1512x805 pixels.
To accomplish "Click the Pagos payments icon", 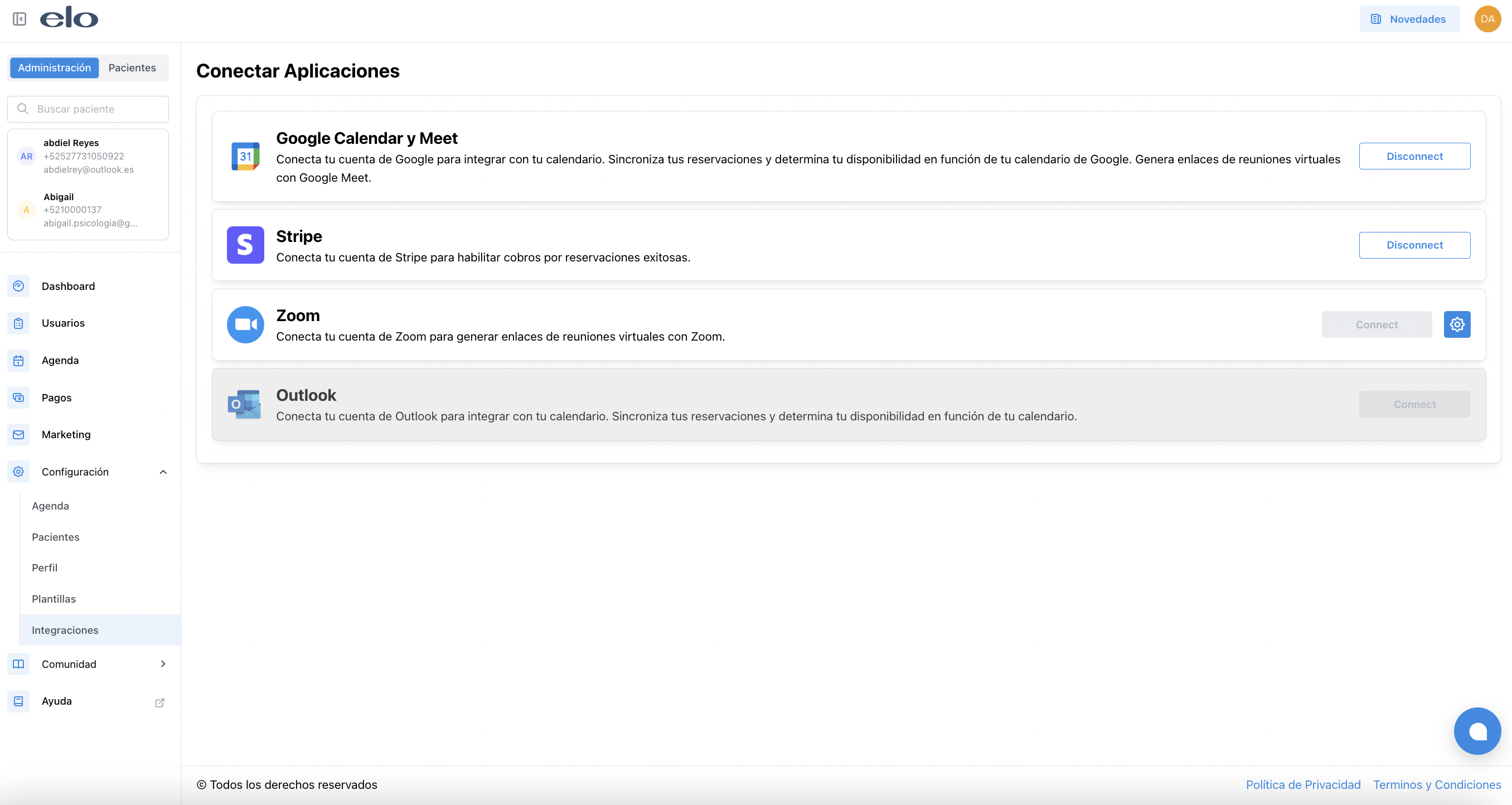I will click(19, 397).
